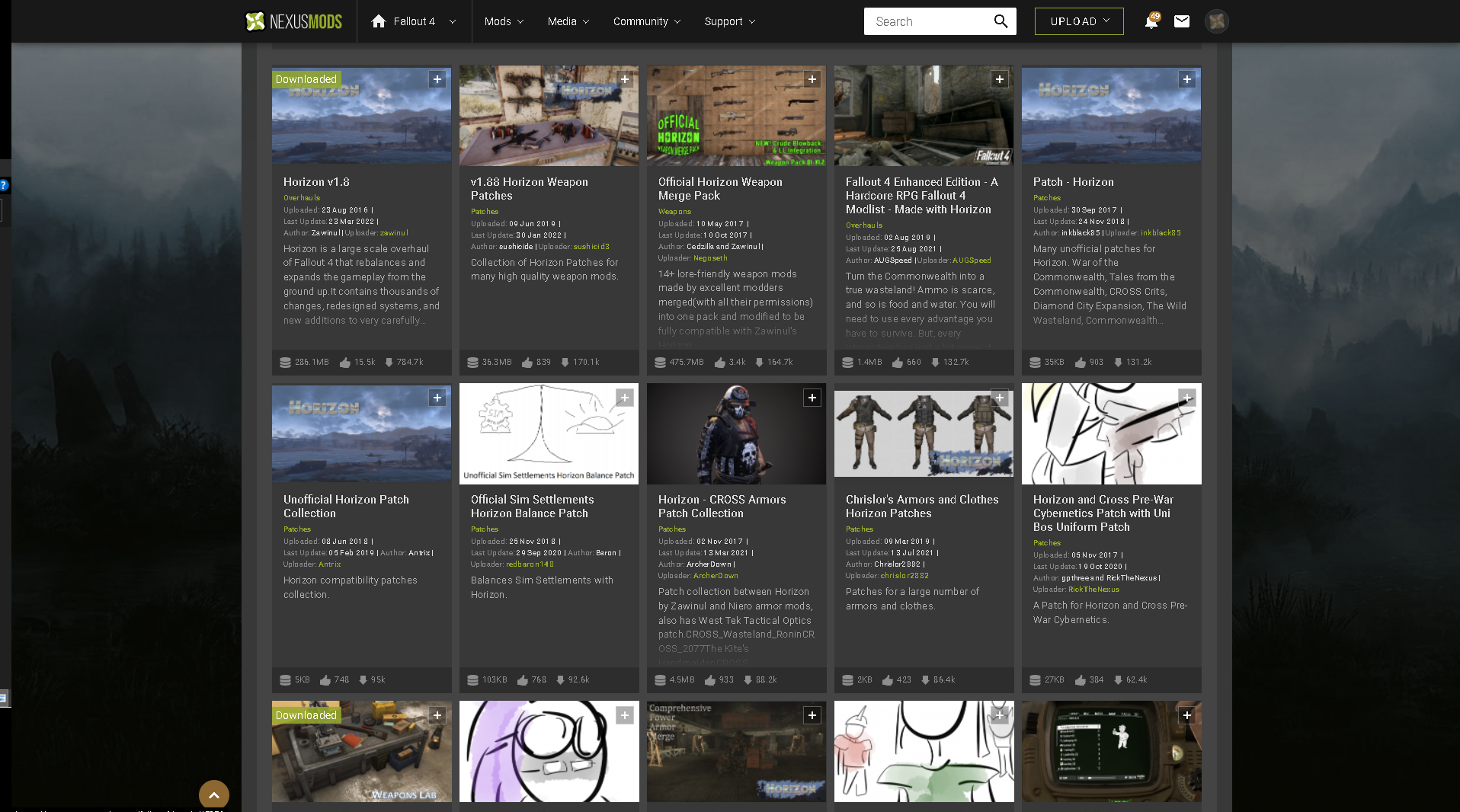The image size is (1460, 812).
Task: Click the Fallout 4 home icon
Action: click(379, 21)
